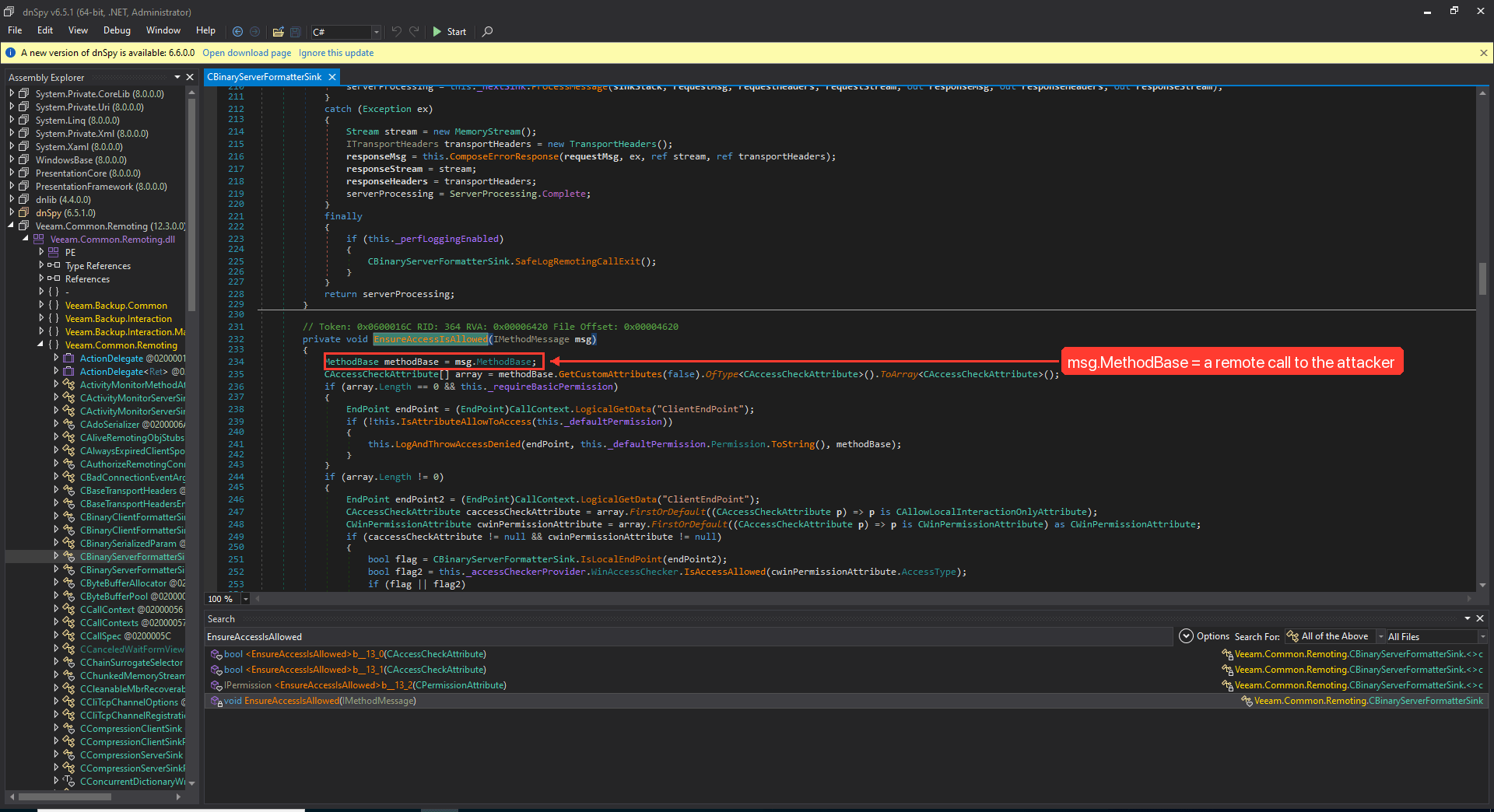This screenshot has width=1494, height=812.
Task: Click the CCallSpec class icon
Action: [x=68, y=636]
